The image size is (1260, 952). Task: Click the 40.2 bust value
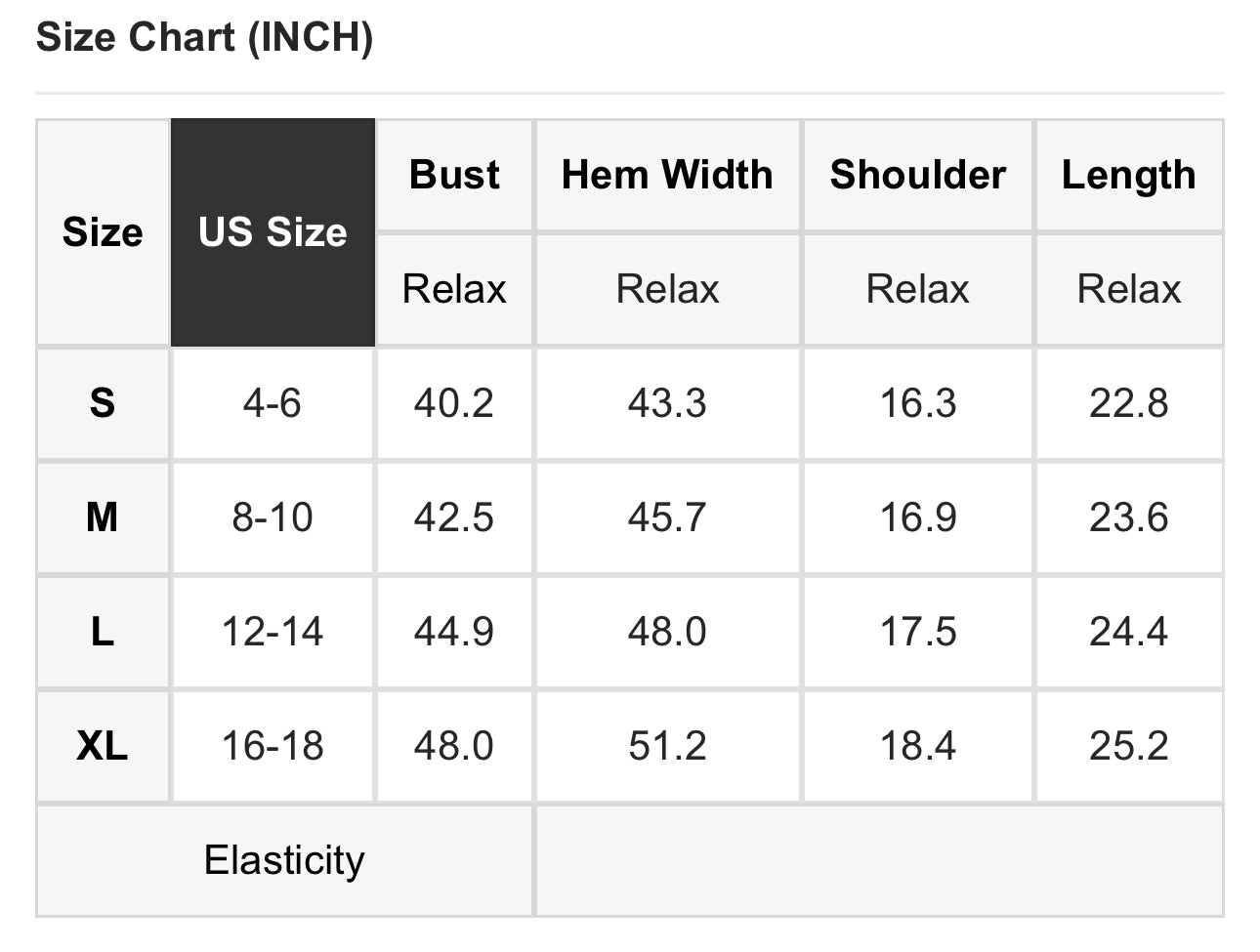coord(454,402)
